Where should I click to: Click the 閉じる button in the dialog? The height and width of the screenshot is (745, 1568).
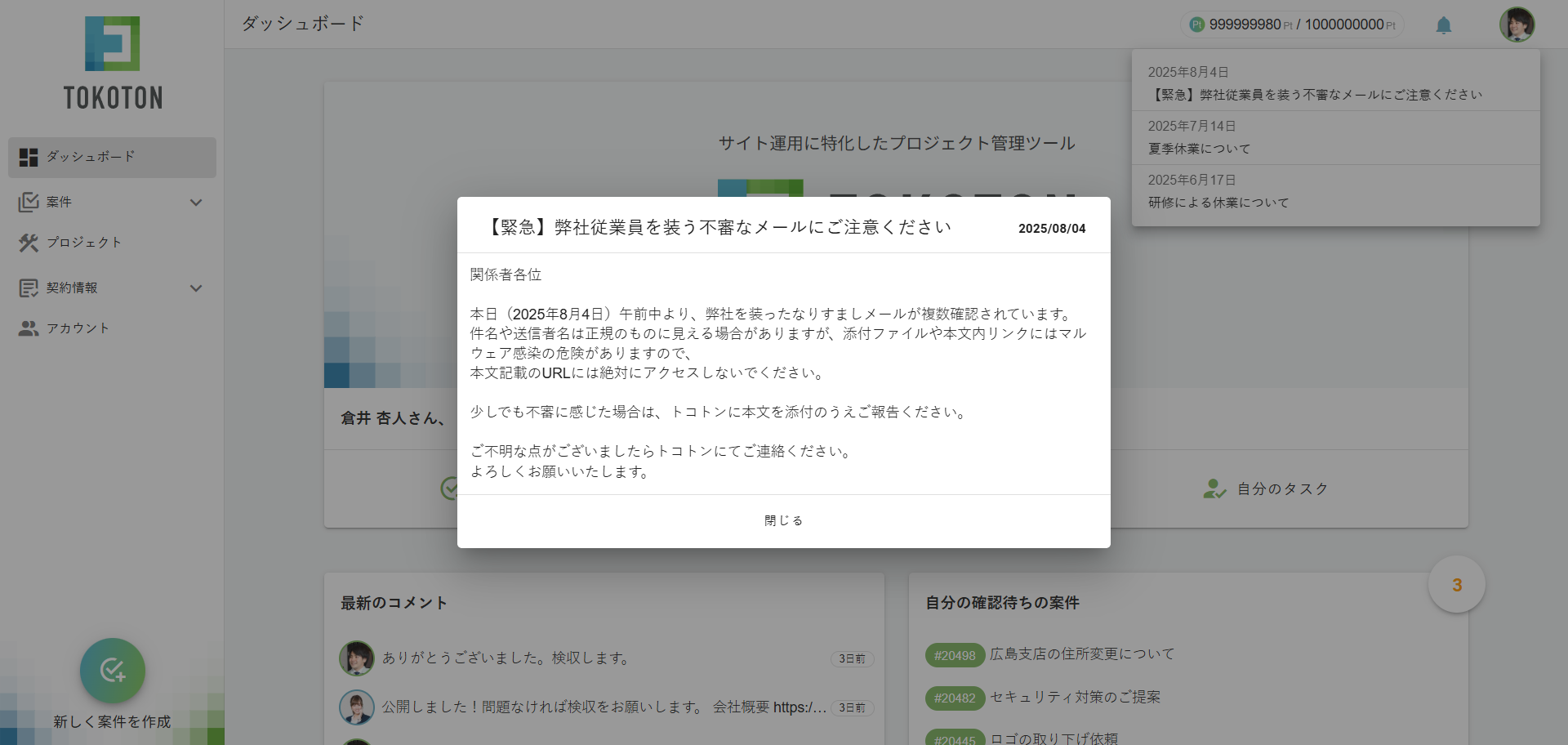coord(783,520)
